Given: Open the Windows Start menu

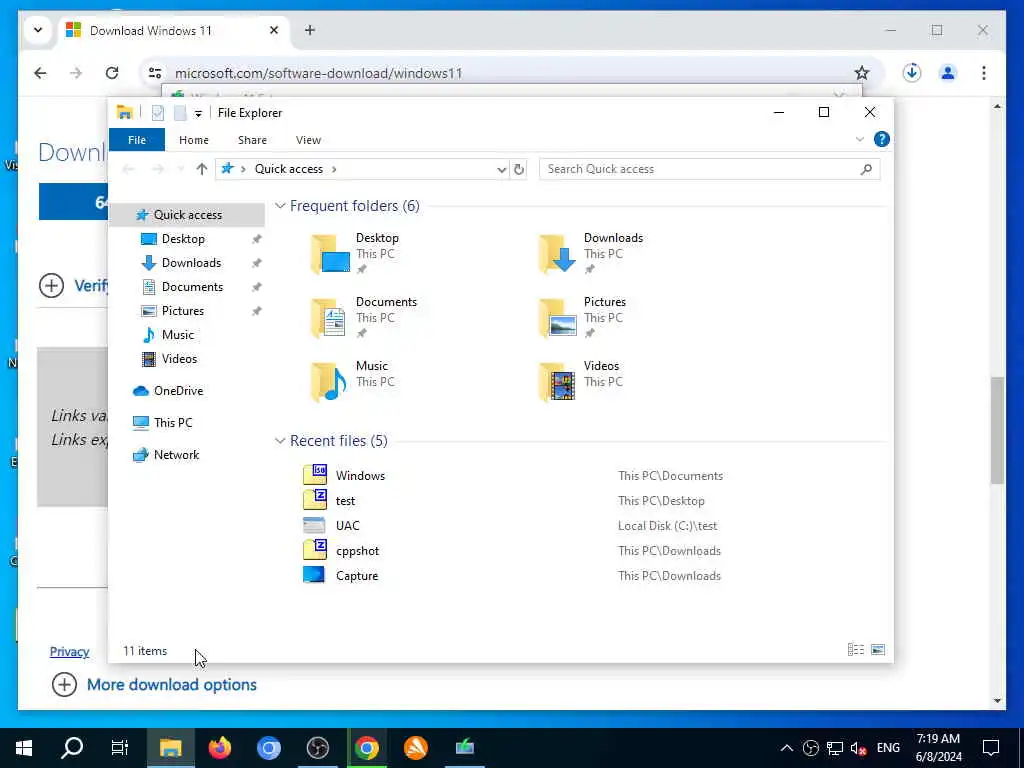Looking at the screenshot, I should tap(24, 748).
